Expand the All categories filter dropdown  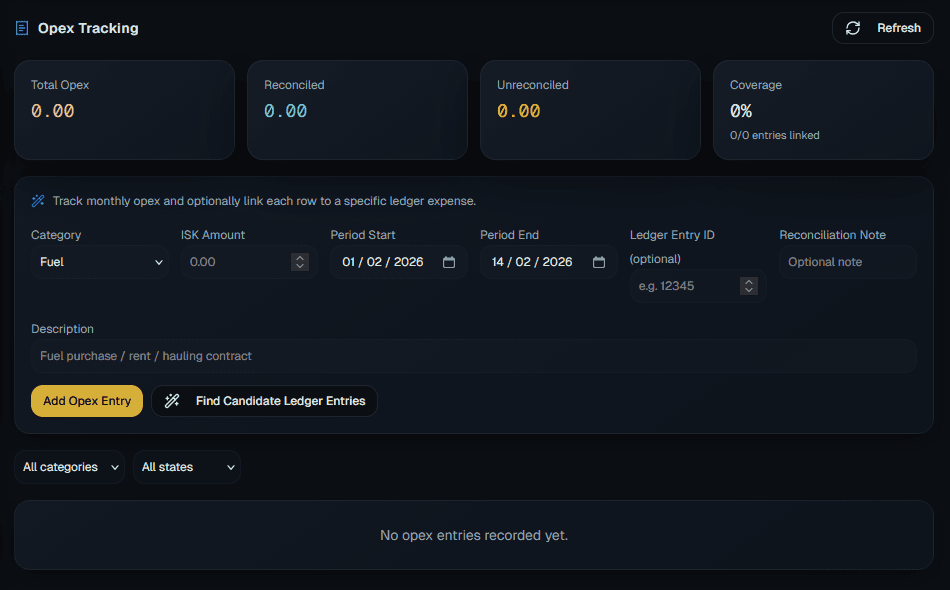68,467
